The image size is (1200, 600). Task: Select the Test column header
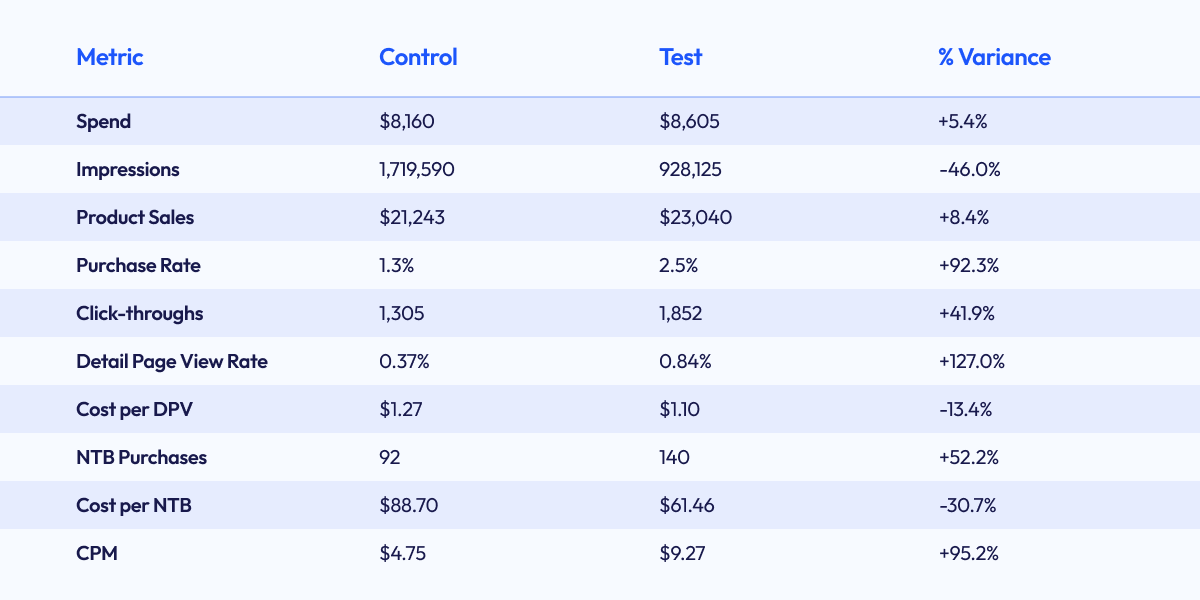coord(681,57)
